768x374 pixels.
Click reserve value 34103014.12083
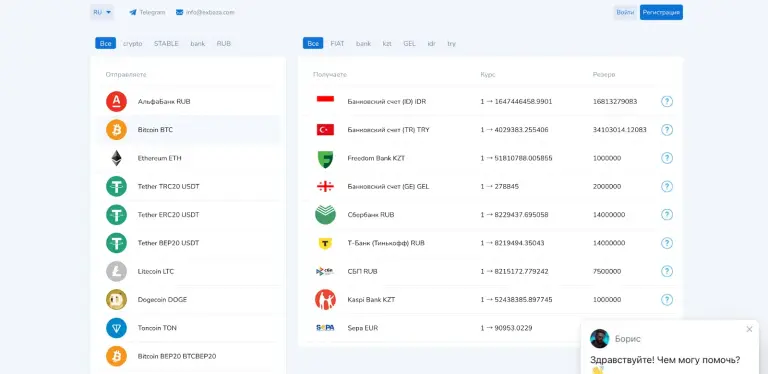pyautogui.click(x=620, y=130)
